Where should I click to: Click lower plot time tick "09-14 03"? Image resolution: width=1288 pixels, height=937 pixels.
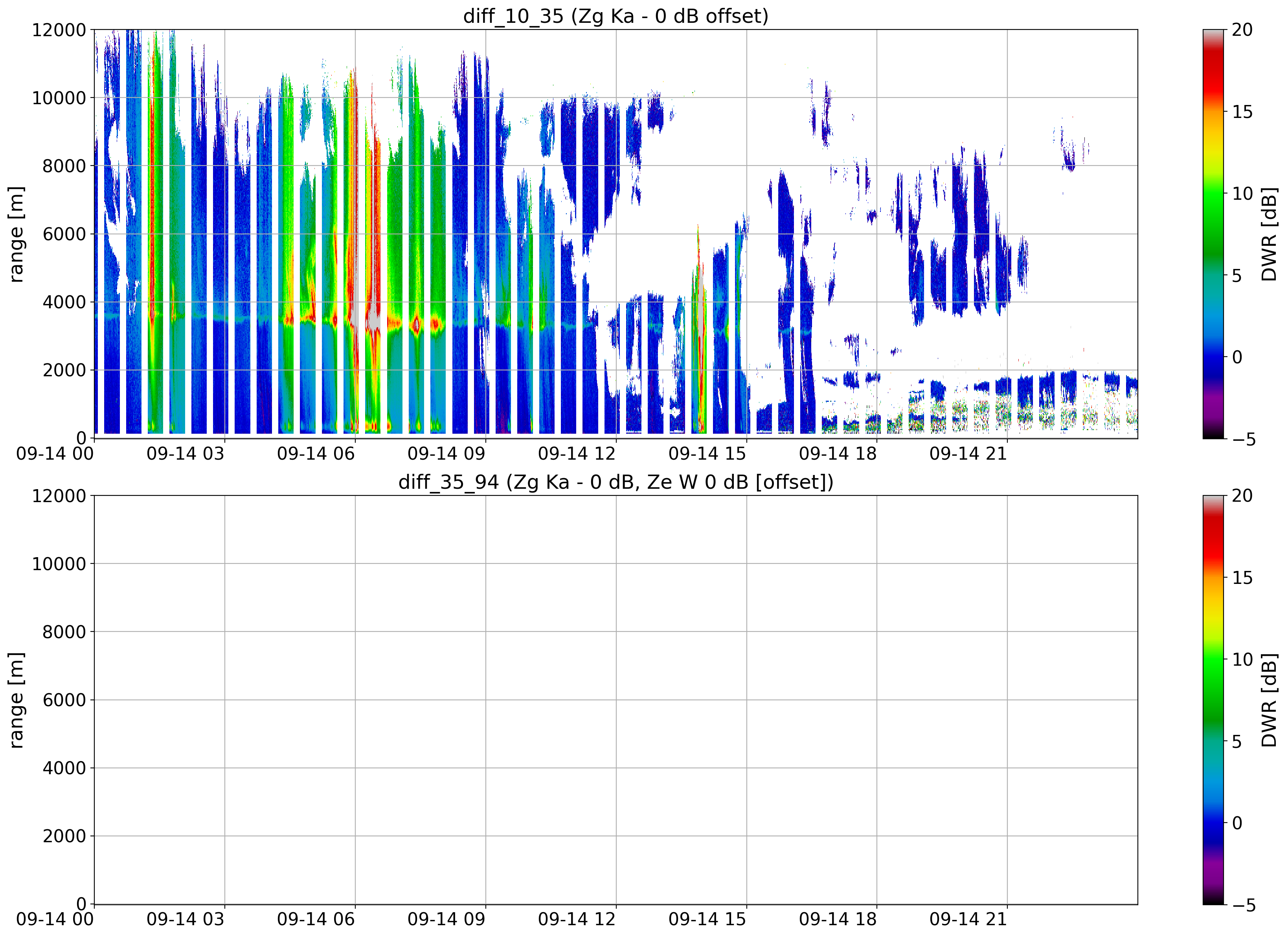[186, 920]
